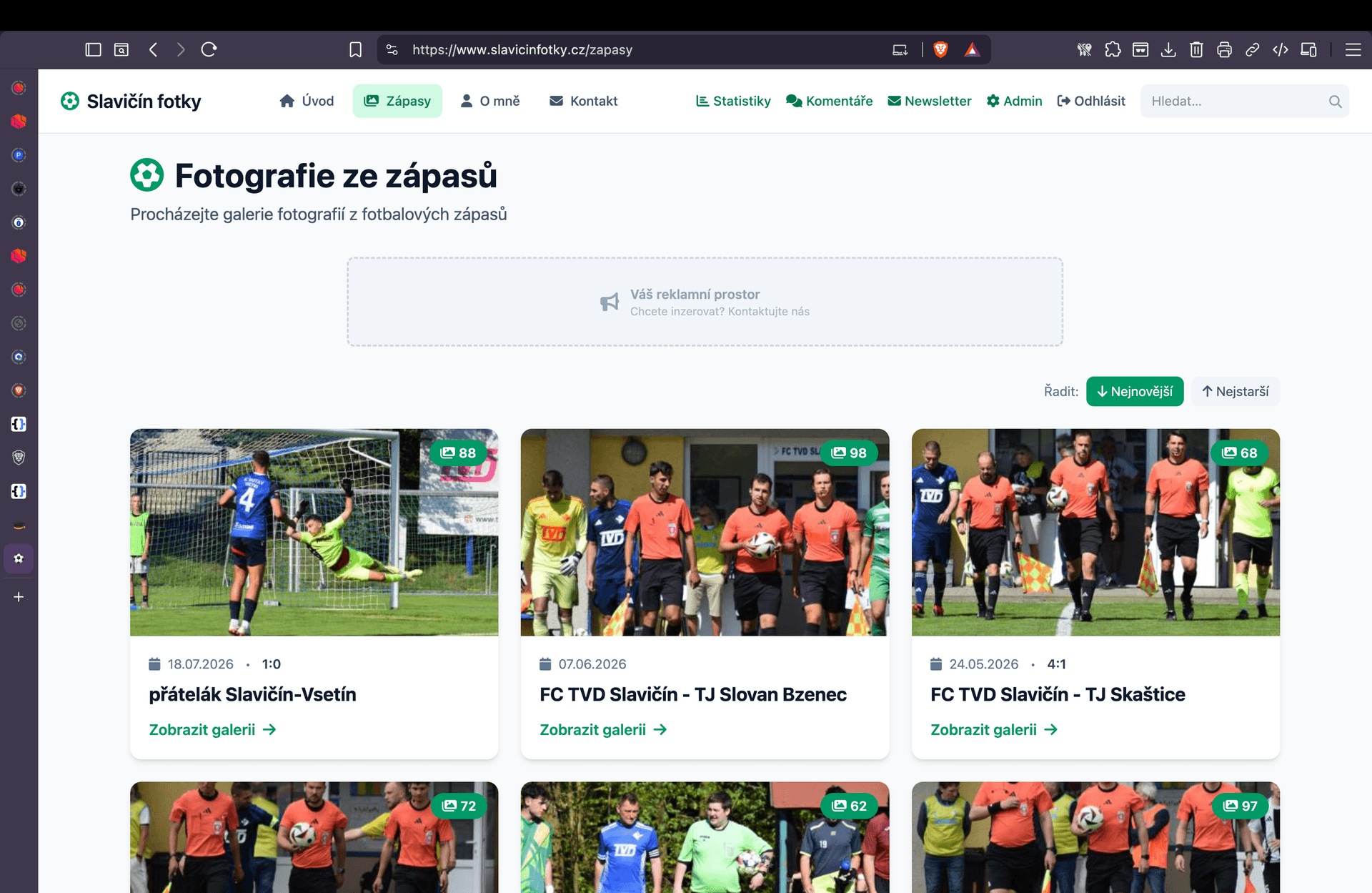Reload the current page

point(209,49)
